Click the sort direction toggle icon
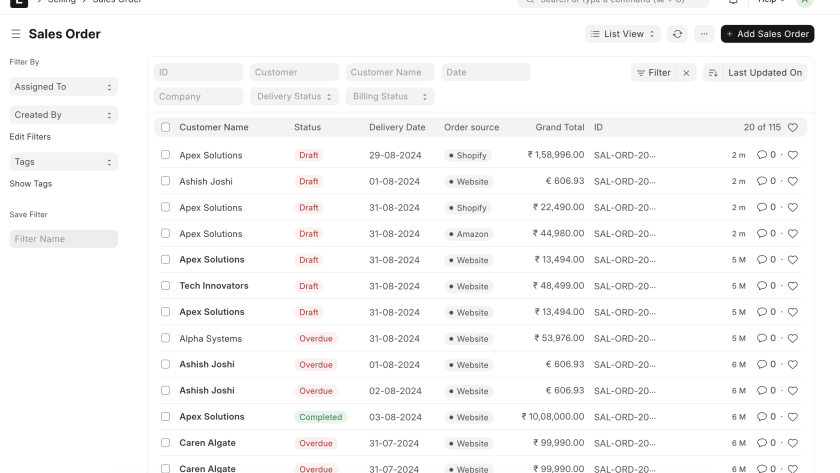This screenshot has width=840, height=473. tap(713, 73)
